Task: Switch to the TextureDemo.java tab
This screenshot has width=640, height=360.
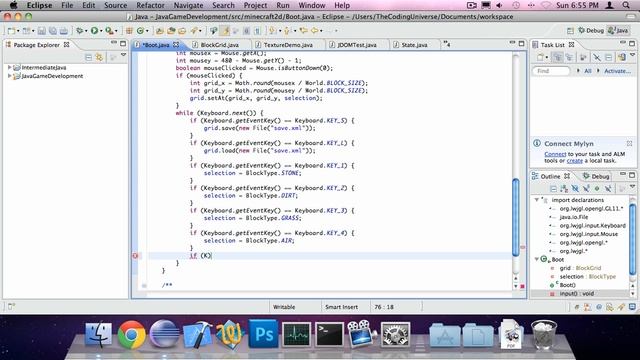Action: tap(288, 45)
